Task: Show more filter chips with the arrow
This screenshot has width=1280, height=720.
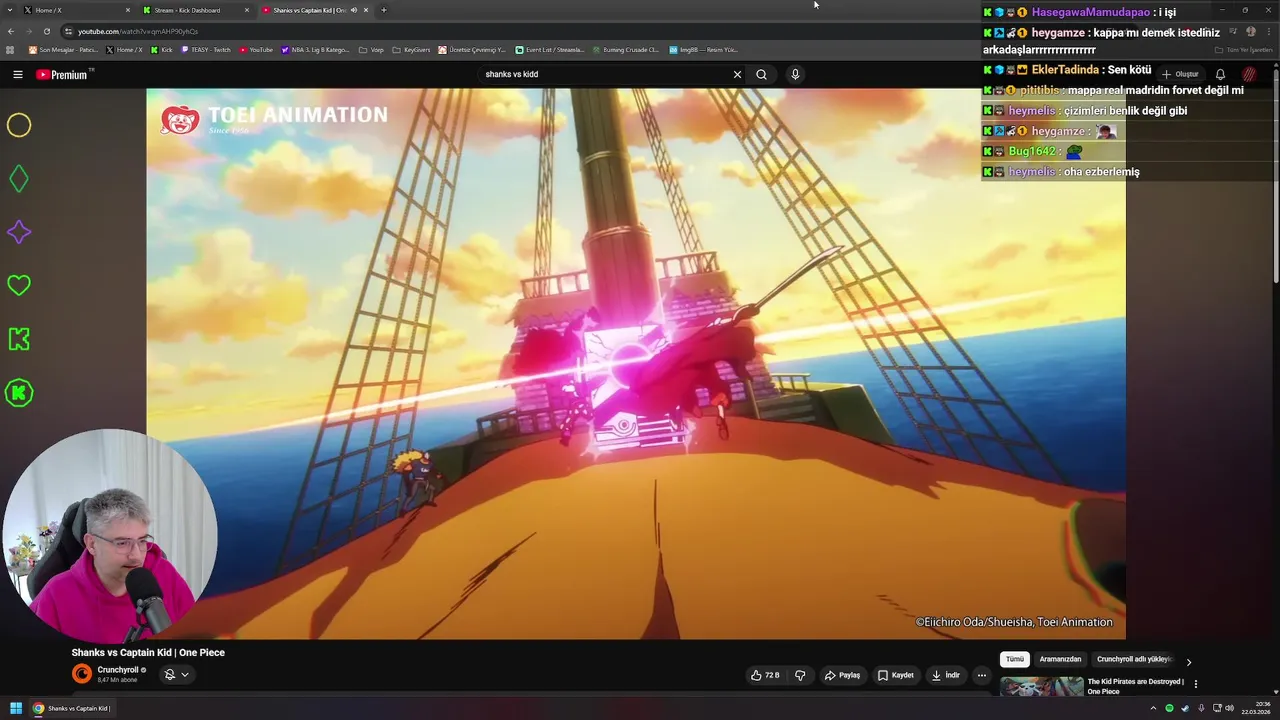Action: 1188,661
